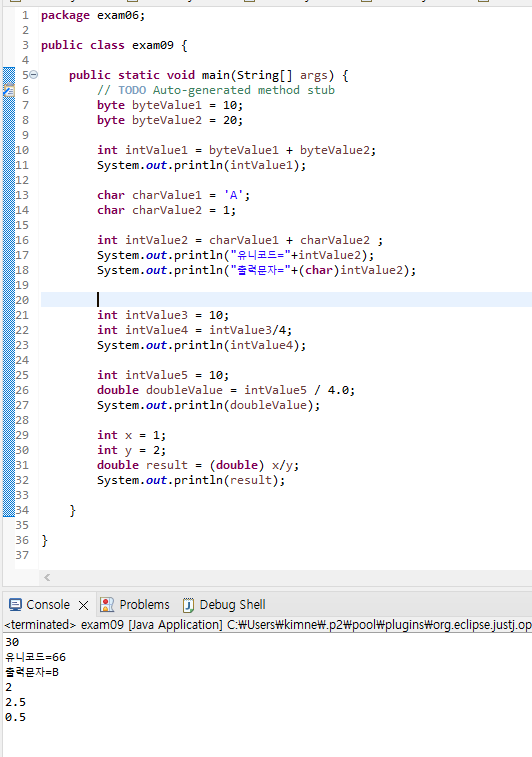
Task: Click the class name exam09 in the declaration
Action: [x=153, y=45]
